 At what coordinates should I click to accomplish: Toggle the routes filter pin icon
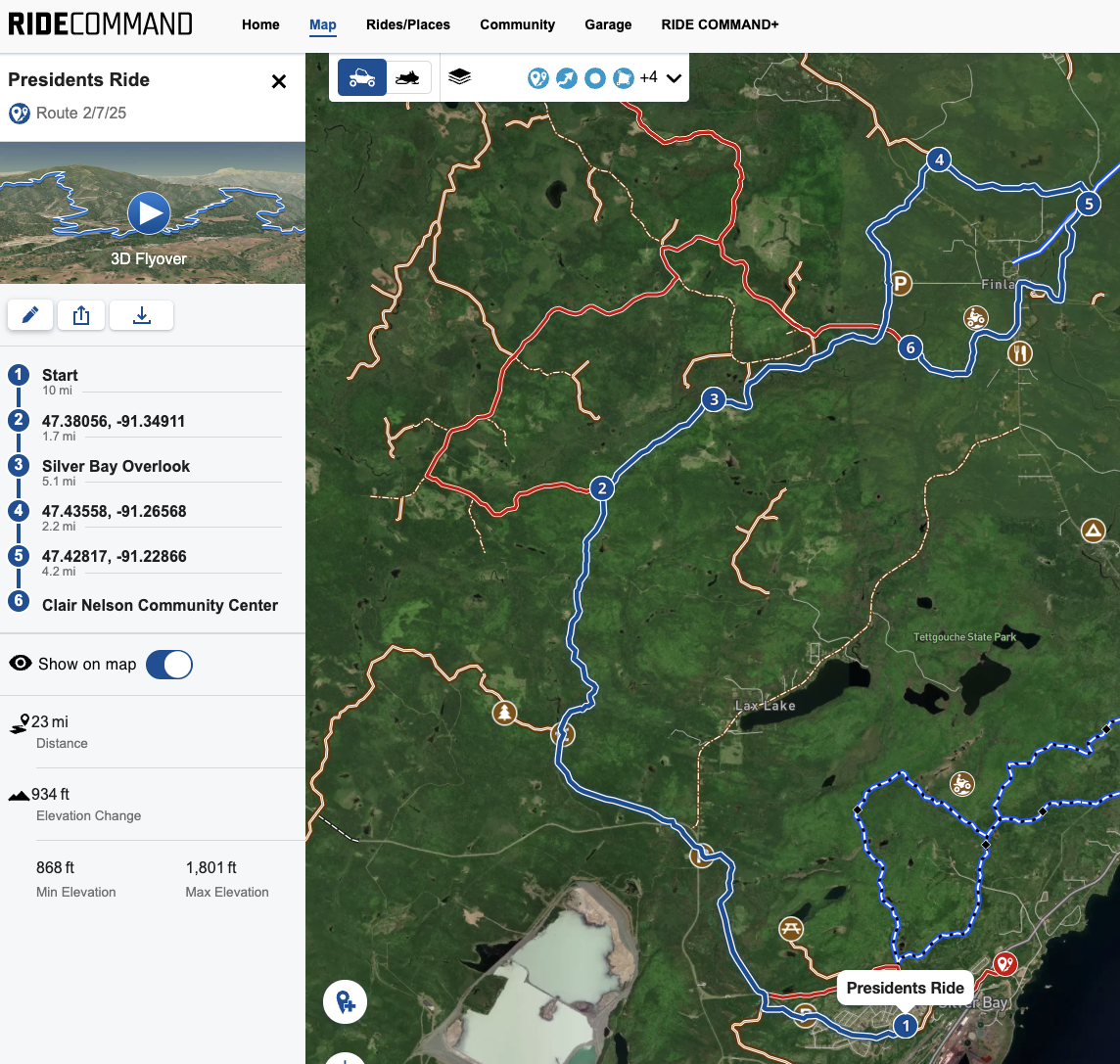point(538,78)
